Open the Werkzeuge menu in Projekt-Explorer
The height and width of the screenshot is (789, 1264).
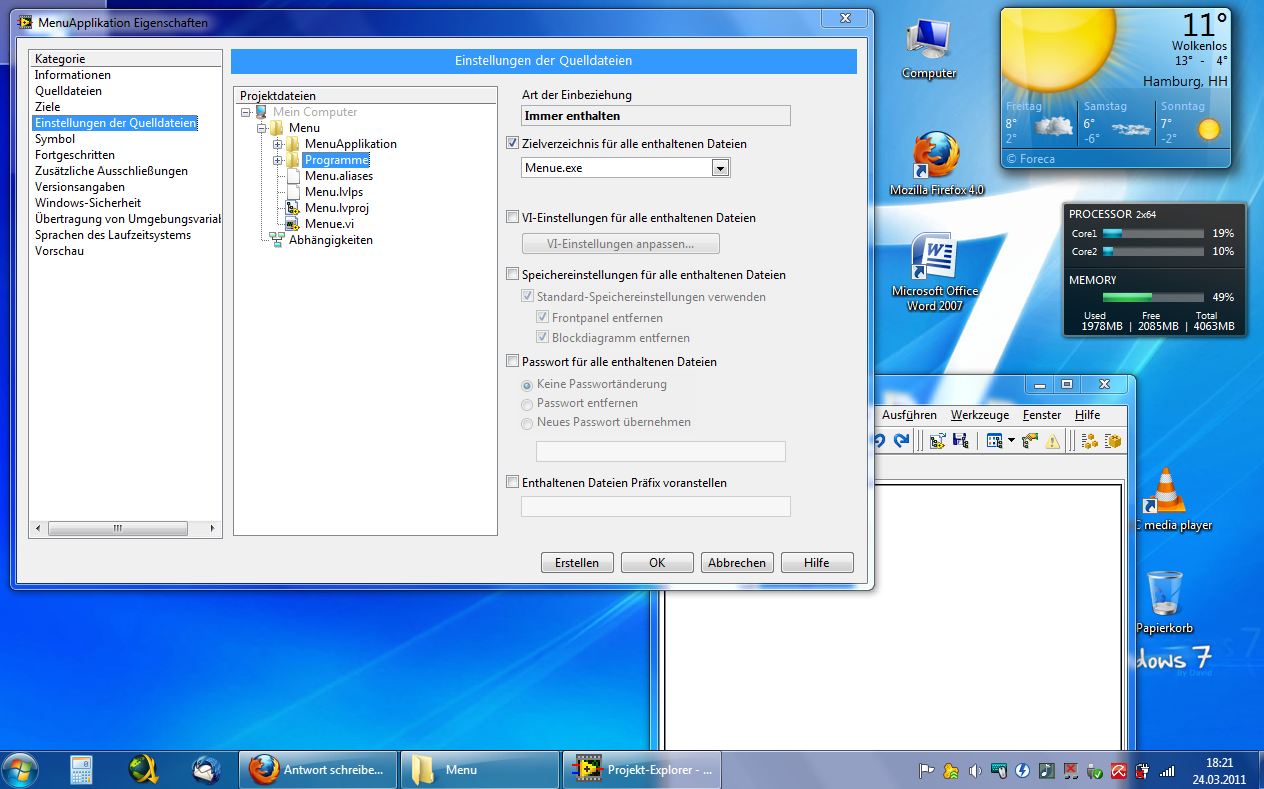click(980, 415)
